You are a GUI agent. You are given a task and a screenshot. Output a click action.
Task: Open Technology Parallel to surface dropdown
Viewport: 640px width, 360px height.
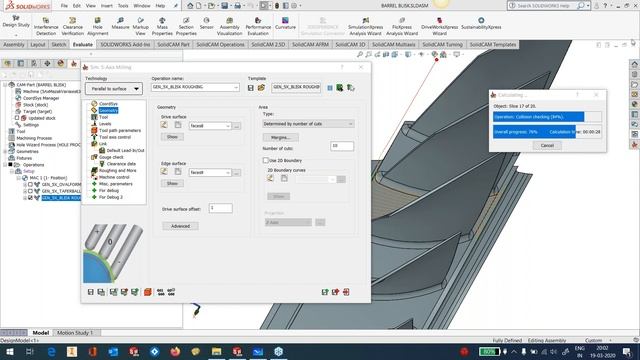click(x=114, y=89)
